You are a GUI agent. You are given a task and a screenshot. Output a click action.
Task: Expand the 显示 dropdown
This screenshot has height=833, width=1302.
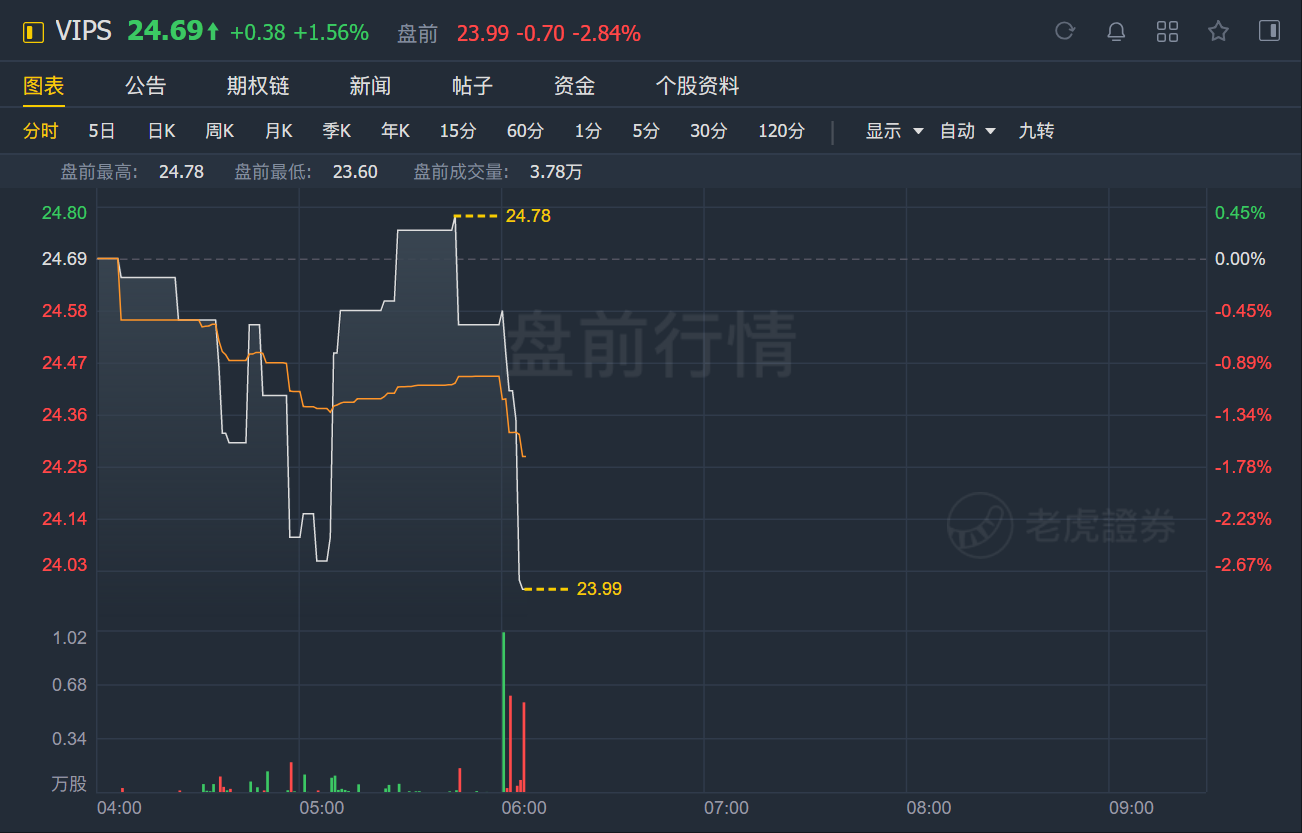(895, 131)
